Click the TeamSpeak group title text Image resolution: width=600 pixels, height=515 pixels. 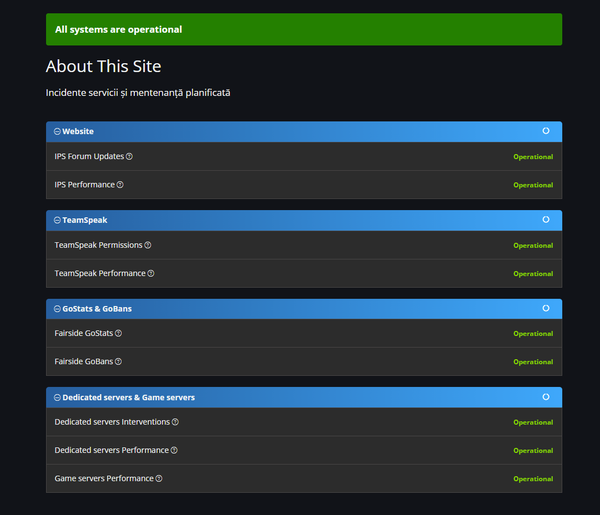85,220
